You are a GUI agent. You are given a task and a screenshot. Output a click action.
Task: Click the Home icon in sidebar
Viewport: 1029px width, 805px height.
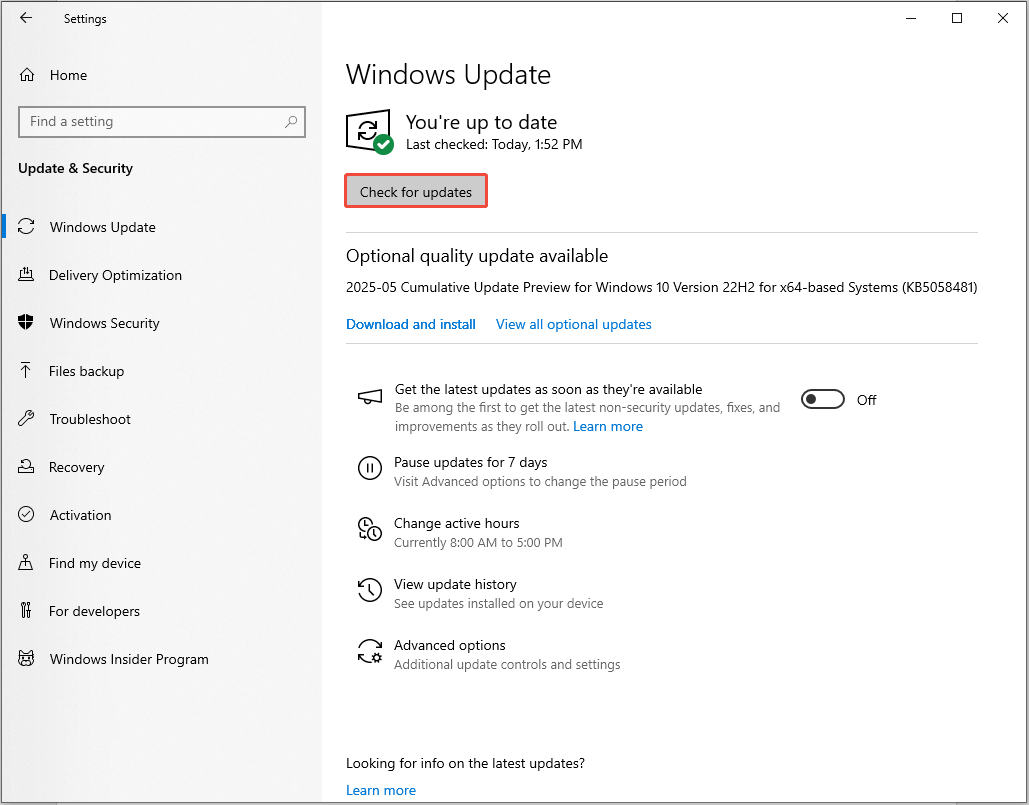[27, 75]
